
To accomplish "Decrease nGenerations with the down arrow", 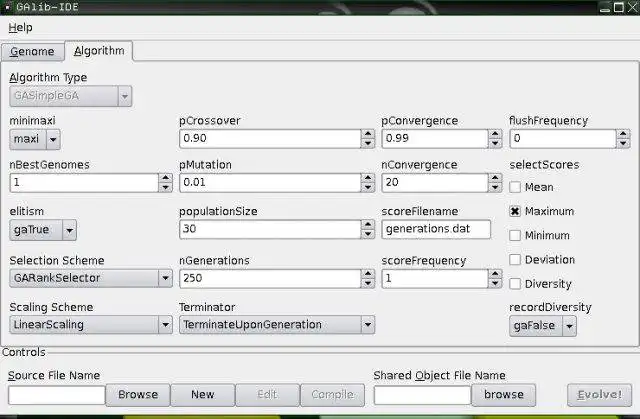I will [368, 283].
